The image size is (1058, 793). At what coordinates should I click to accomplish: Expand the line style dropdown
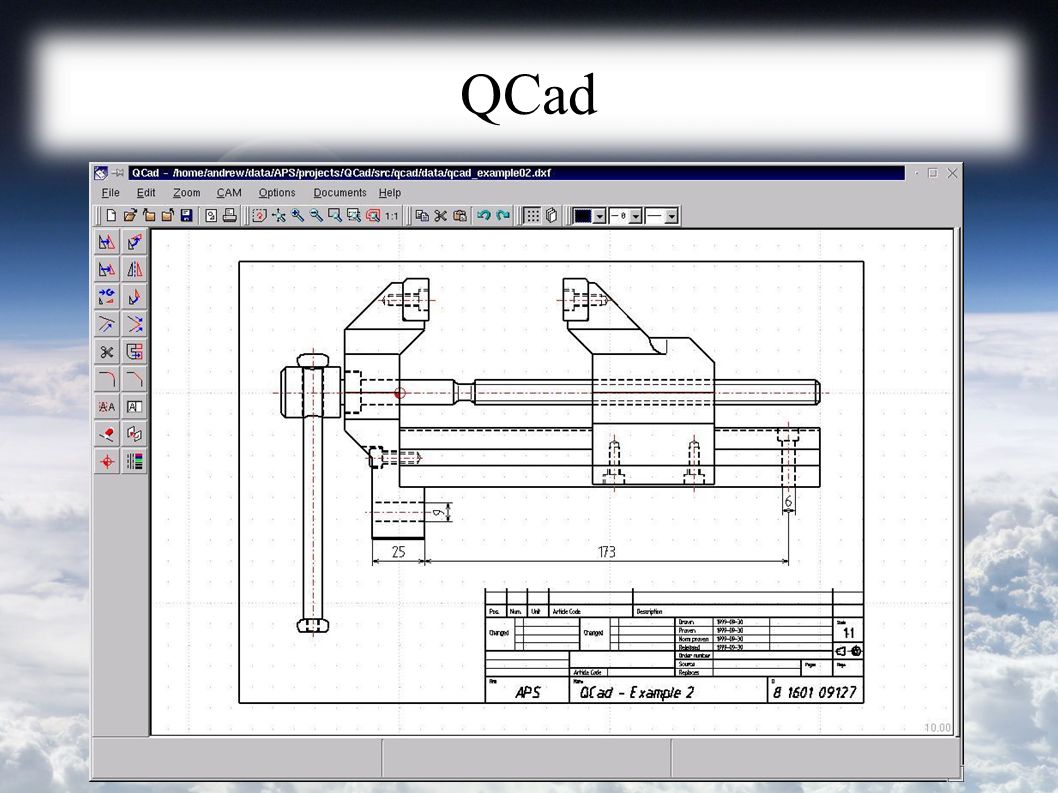click(x=671, y=216)
